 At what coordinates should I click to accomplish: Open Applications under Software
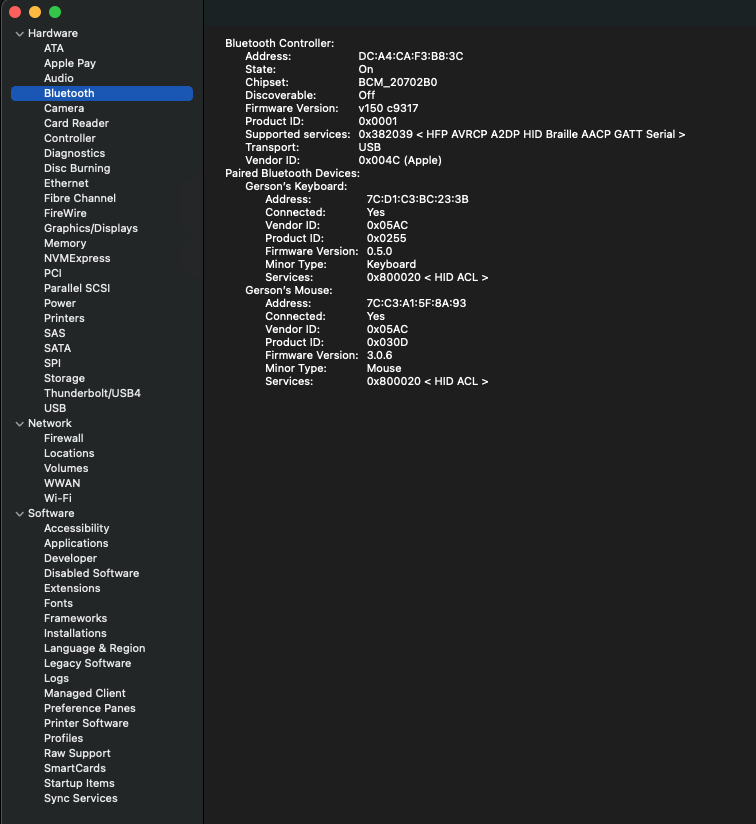tap(76, 543)
